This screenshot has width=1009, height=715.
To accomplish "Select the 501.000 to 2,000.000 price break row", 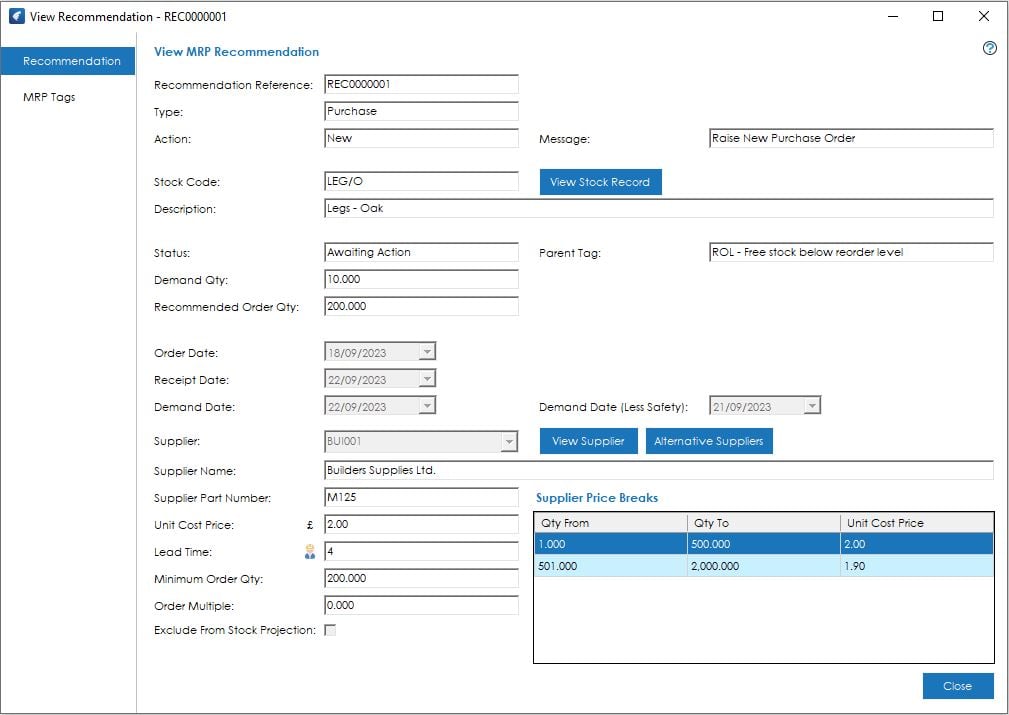I will [700, 566].
